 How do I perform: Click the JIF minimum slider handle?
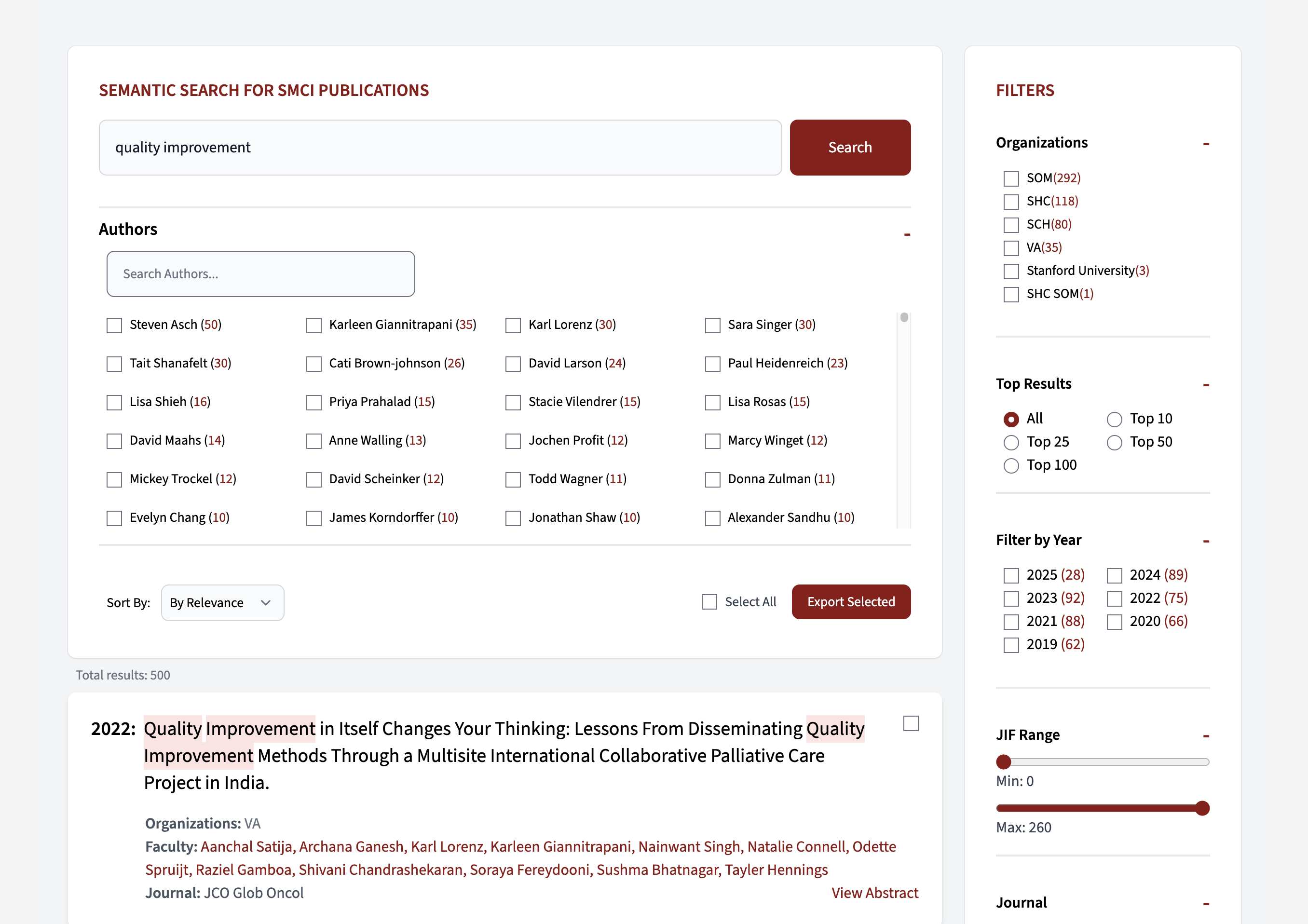click(1004, 761)
